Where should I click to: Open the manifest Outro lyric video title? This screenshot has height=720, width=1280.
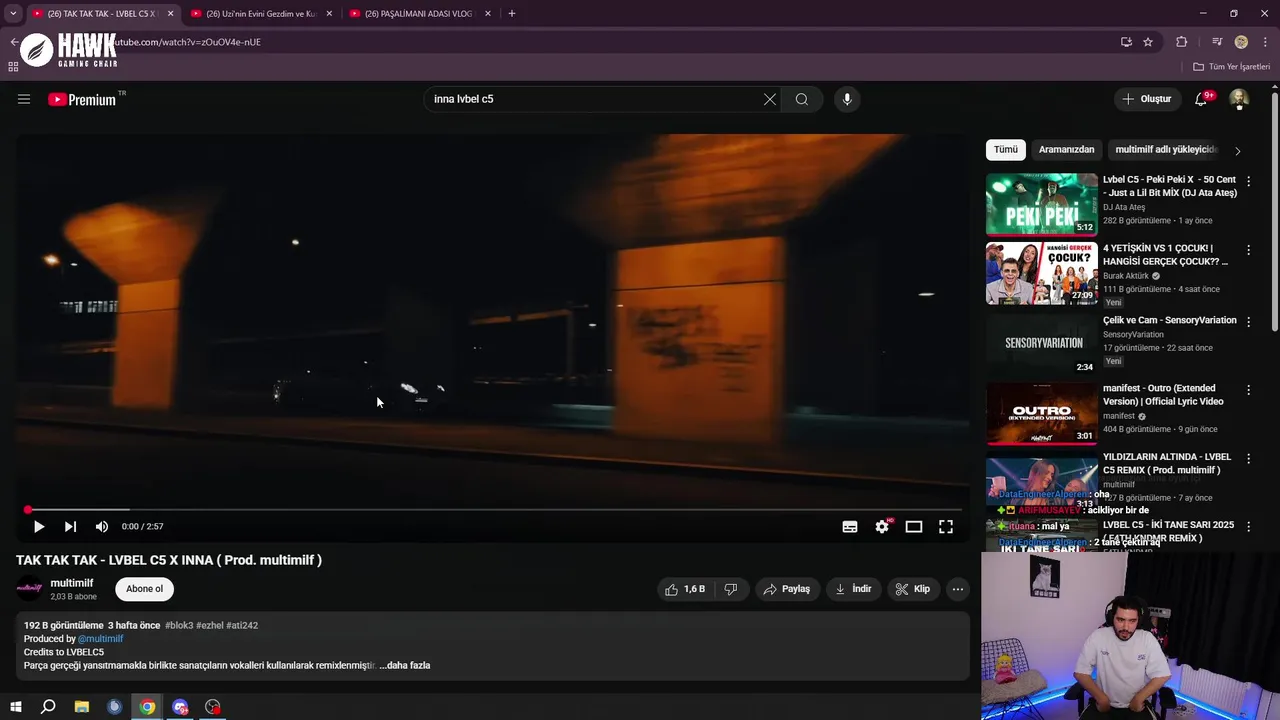[1163, 395]
